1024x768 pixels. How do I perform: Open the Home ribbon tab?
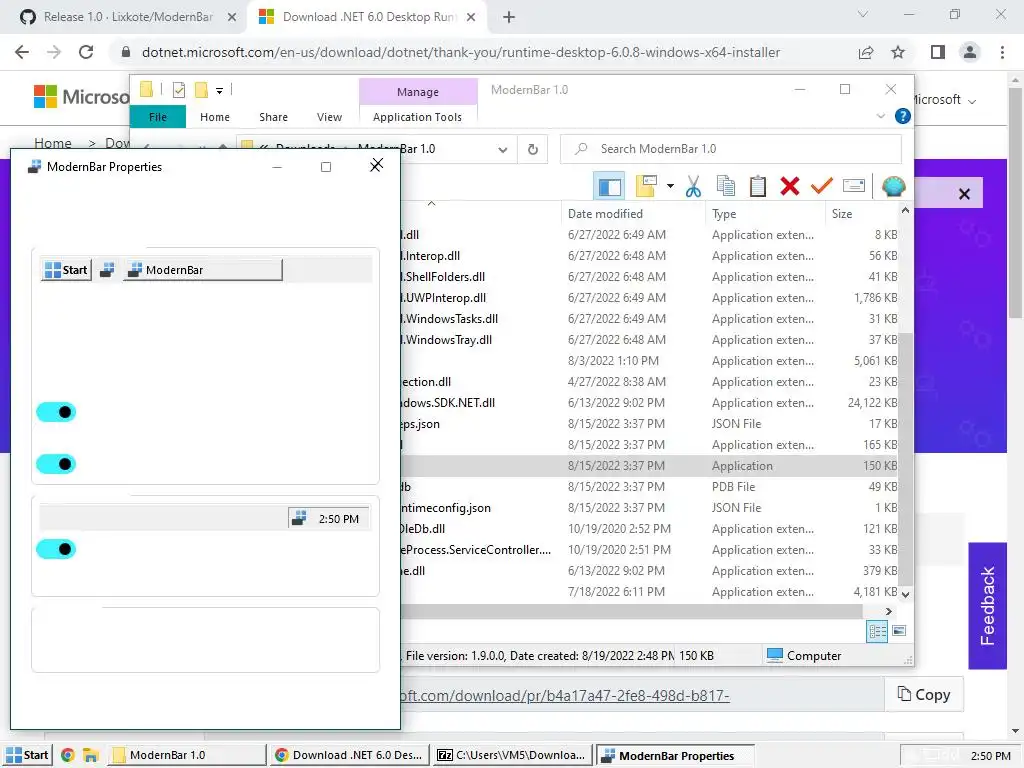pyautogui.click(x=215, y=117)
